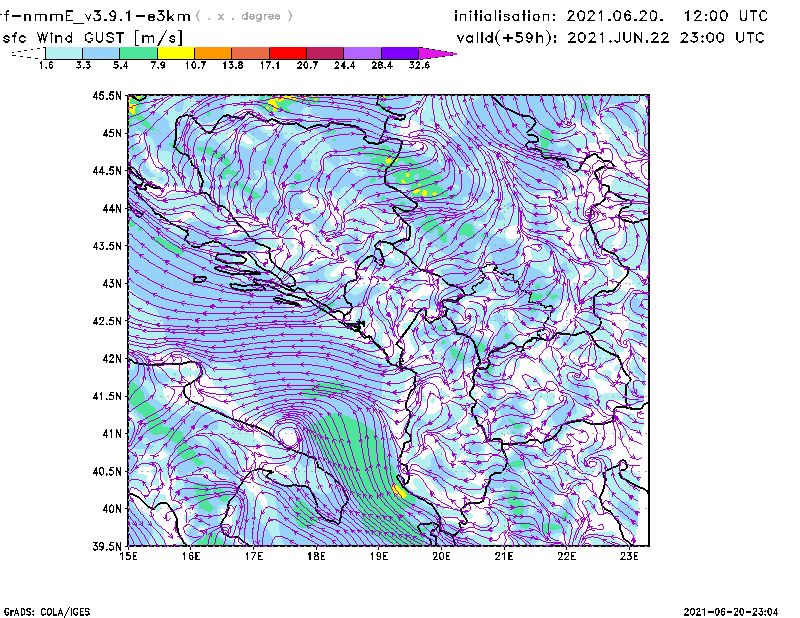Image resolution: width=800 pixels, height=618 pixels.
Task: Click the '7.9' legend value
Action: [158, 65]
